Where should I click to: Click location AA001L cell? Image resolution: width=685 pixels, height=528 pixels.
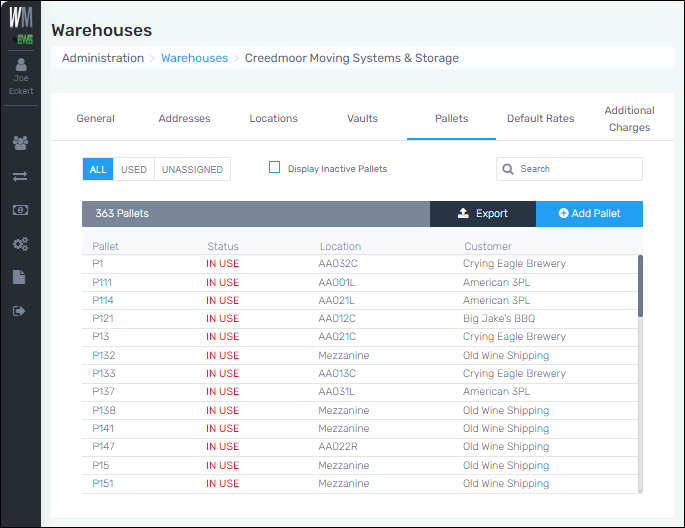click(x=336, y=283)
